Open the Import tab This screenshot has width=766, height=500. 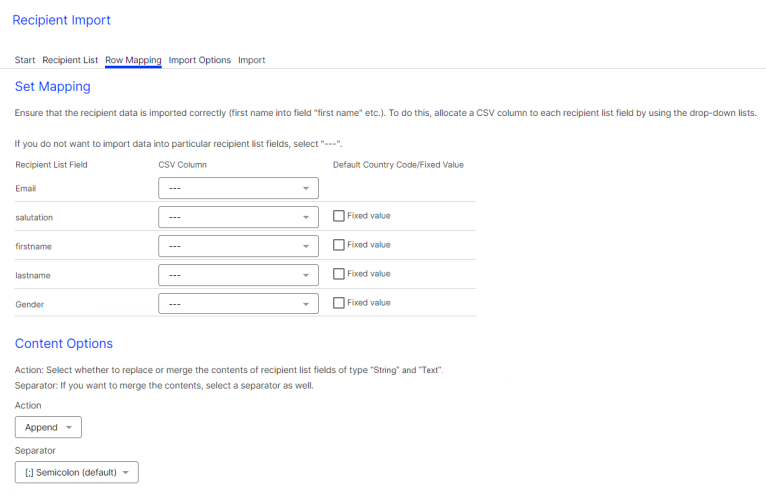252,60
